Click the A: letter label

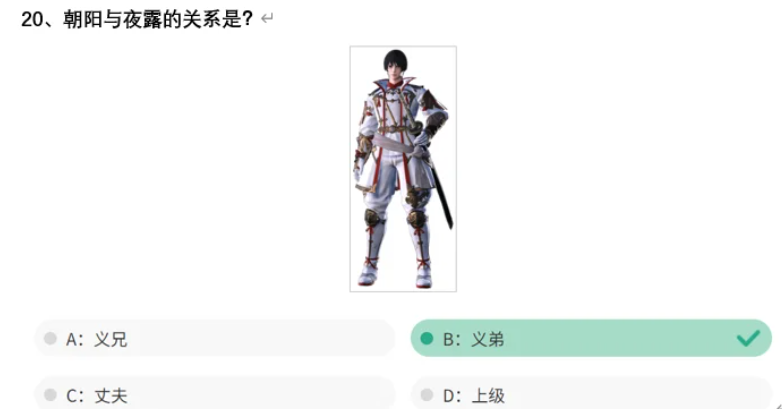tap(75, 339)
